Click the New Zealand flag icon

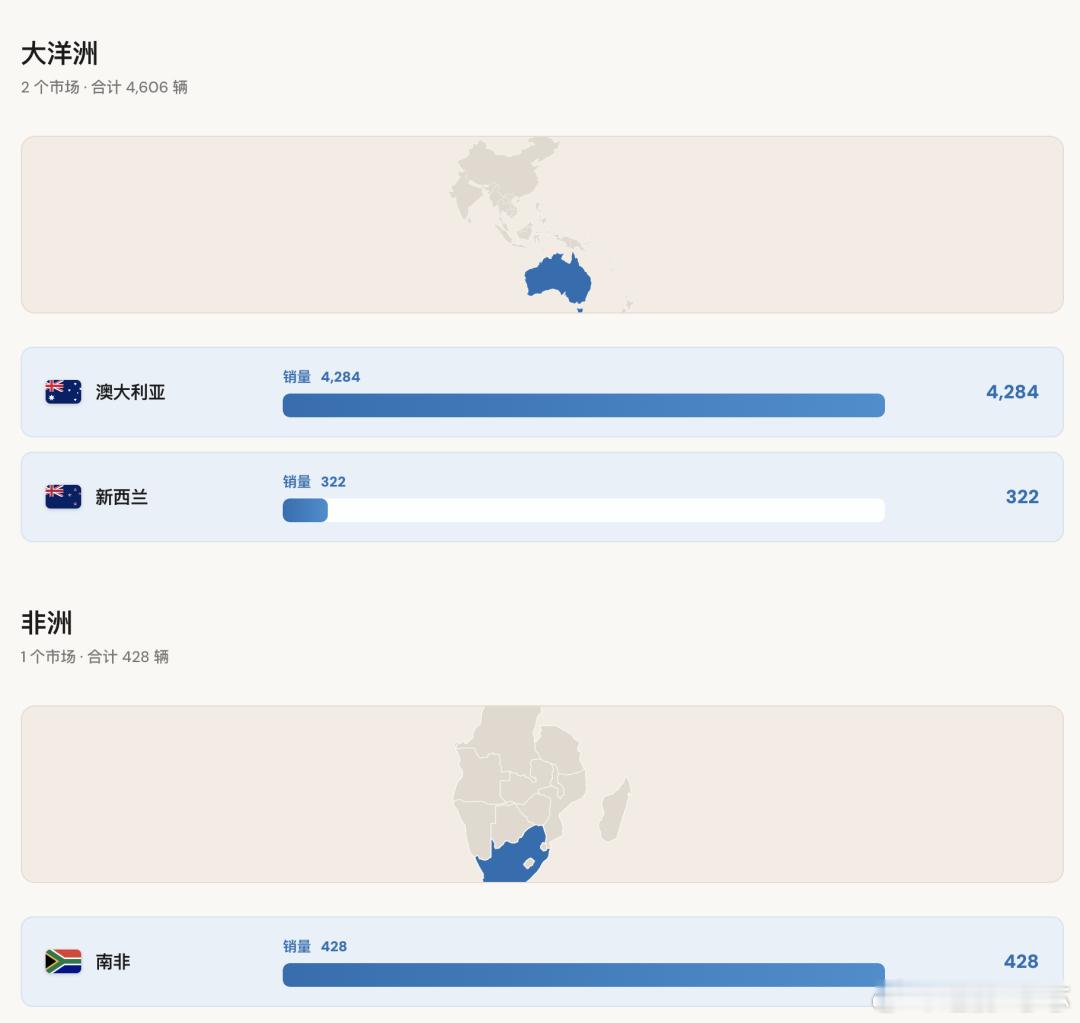pos(63,497)
